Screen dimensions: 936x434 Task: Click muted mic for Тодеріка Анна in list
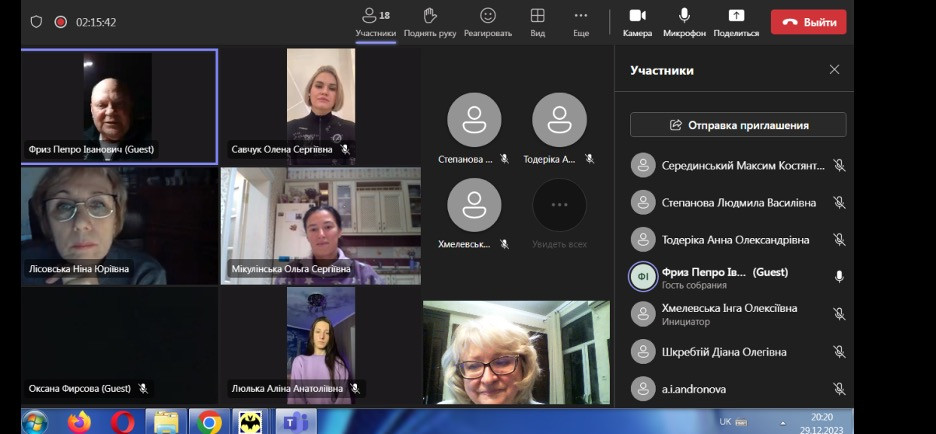click(x=839, y=239)
